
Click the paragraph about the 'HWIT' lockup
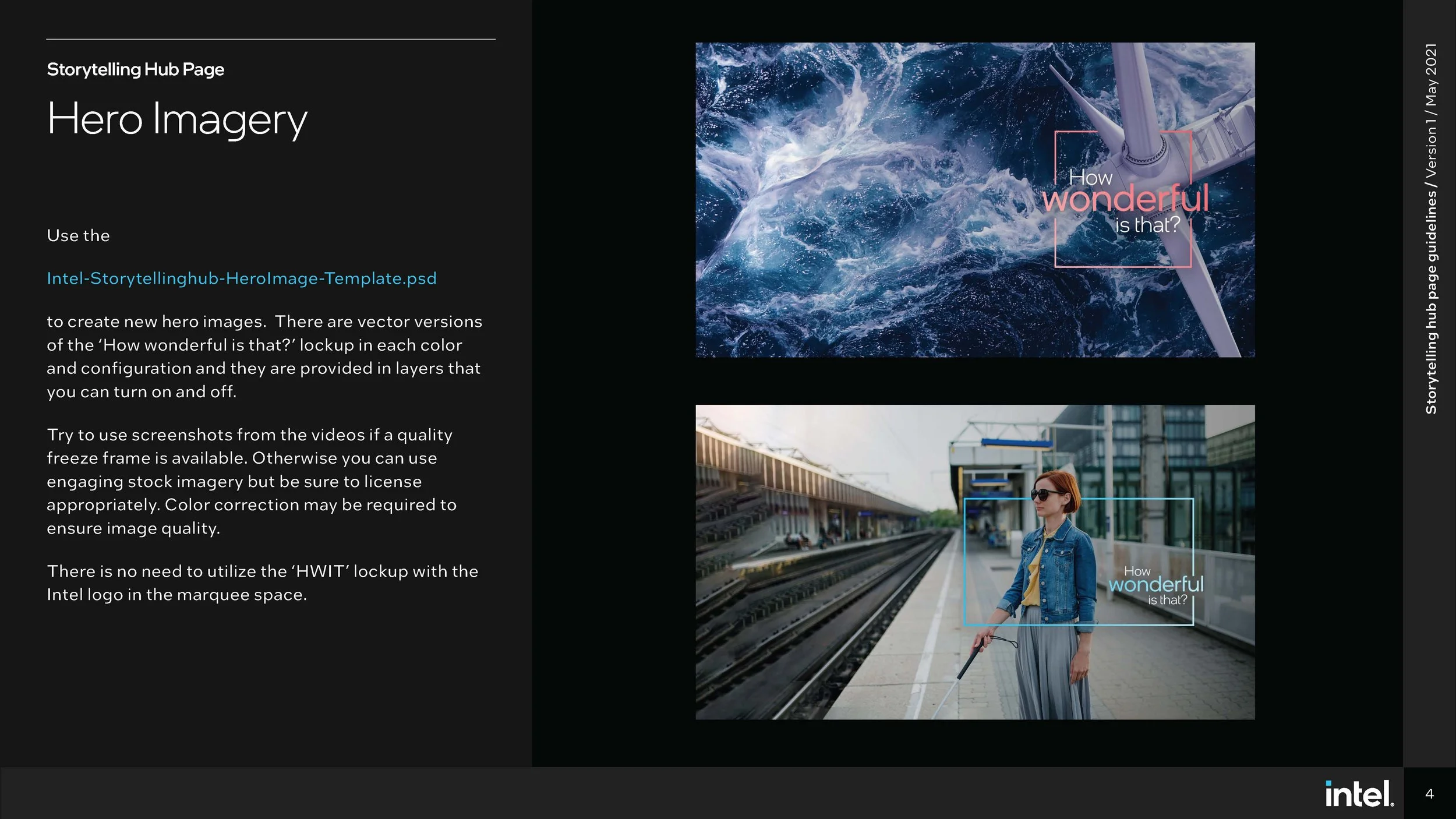click(x=262, y=583)
